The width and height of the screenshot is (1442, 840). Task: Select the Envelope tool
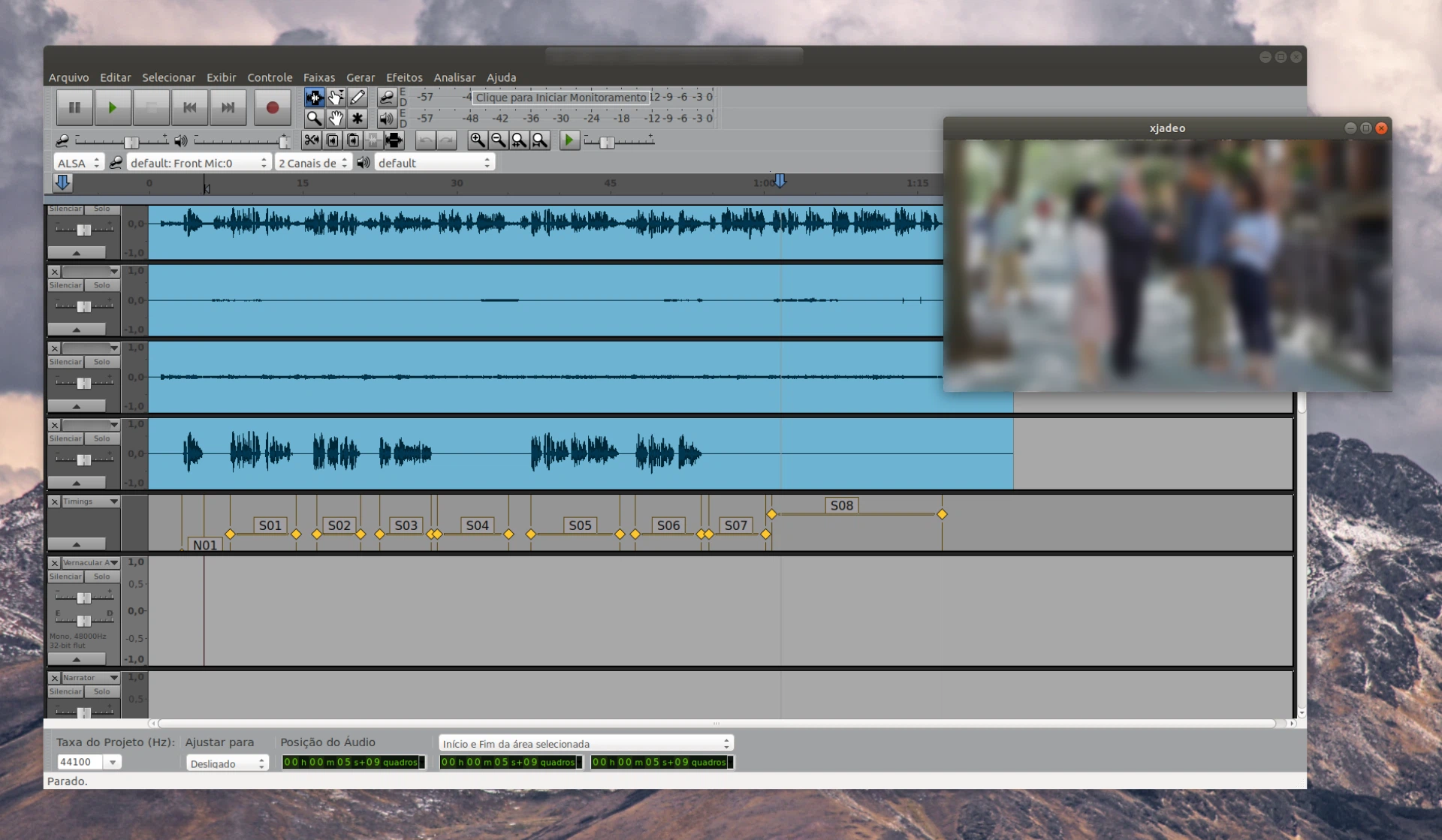(336, 97)
